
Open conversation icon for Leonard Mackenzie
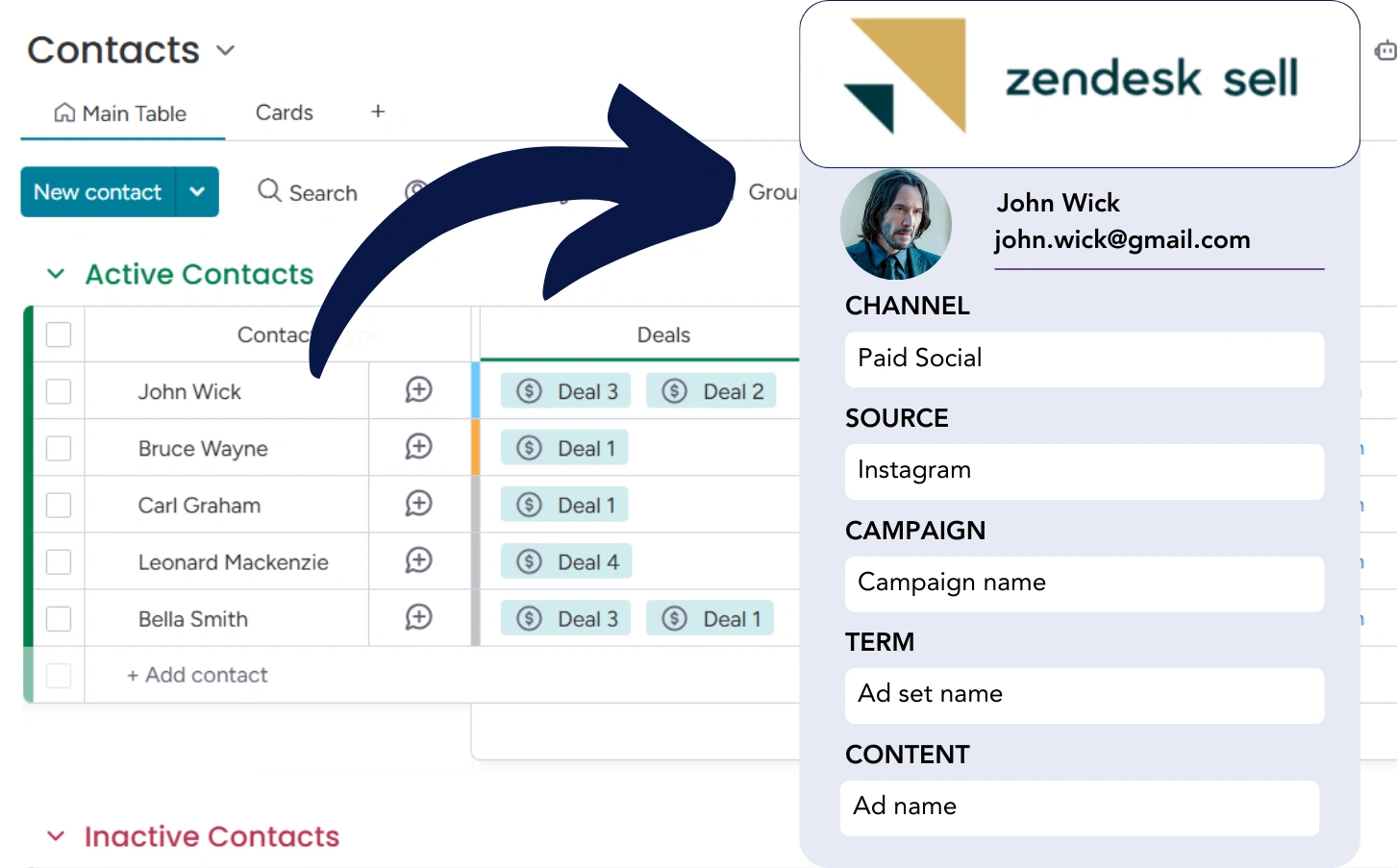pyautogui.click(x=418, y=560)
